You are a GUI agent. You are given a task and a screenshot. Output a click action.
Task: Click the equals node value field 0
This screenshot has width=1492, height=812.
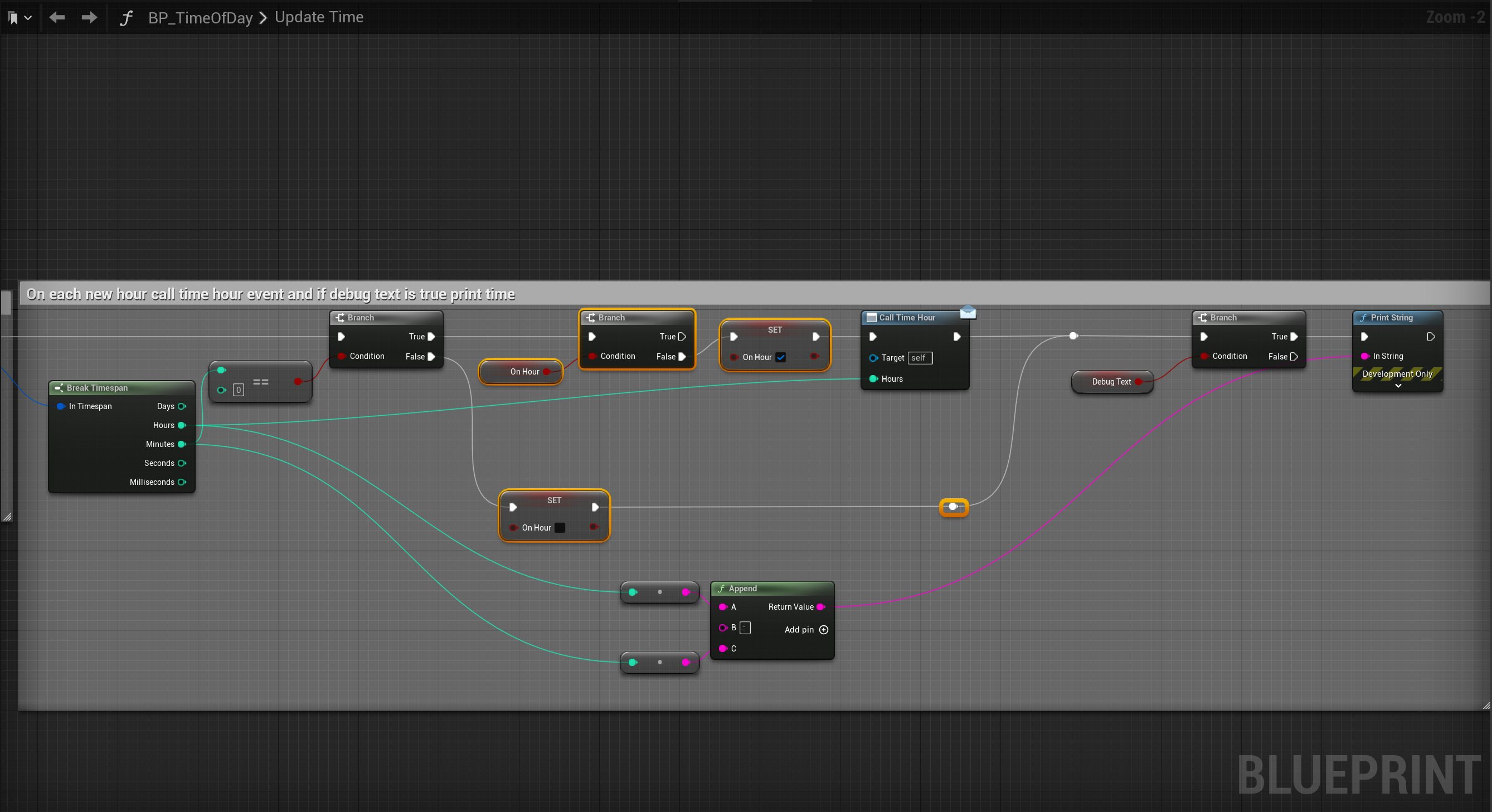point(238,390)
